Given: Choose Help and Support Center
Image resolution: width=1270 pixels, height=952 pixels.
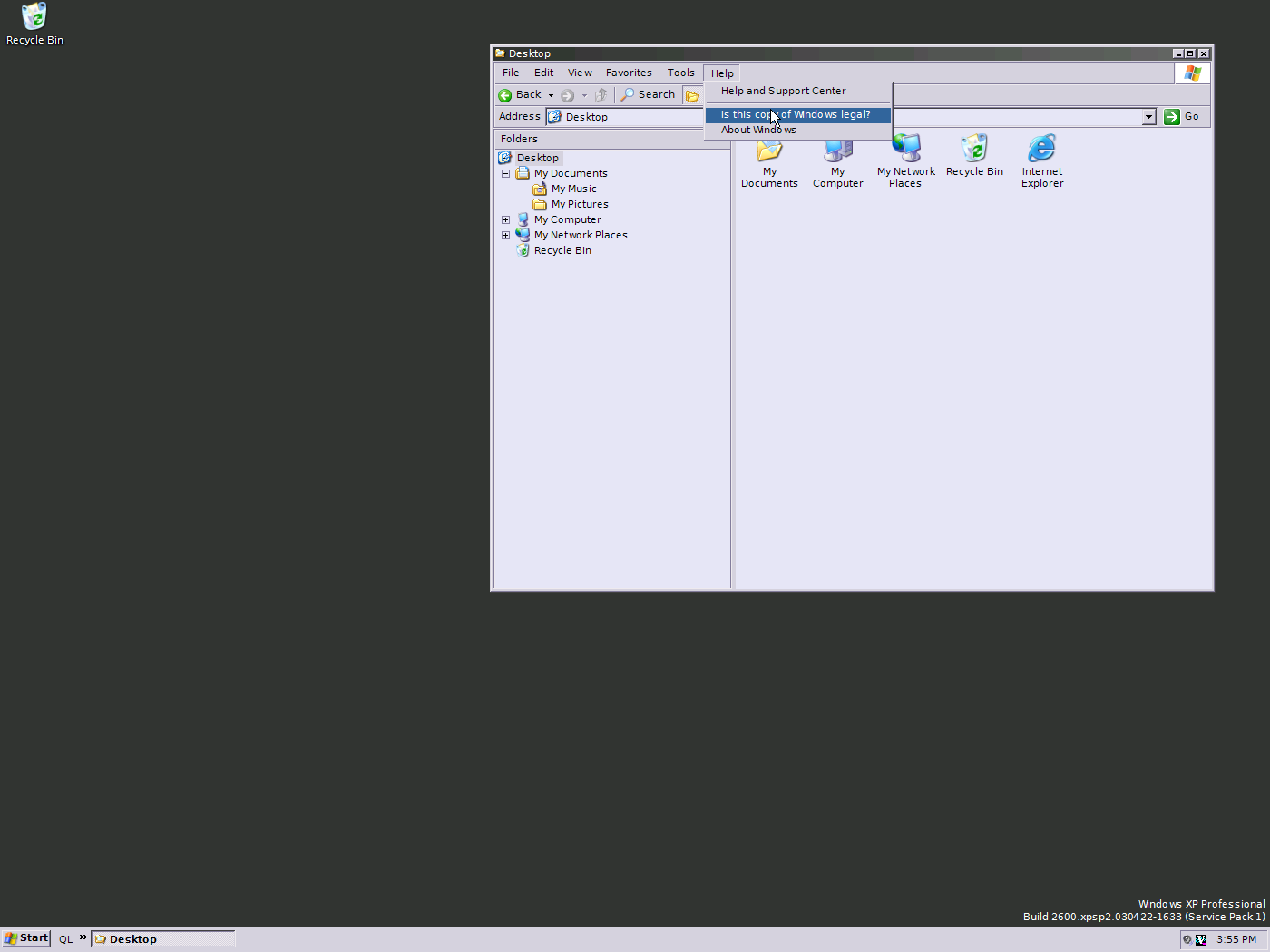Looking at the screenshot, I should [x=798, y=92].
